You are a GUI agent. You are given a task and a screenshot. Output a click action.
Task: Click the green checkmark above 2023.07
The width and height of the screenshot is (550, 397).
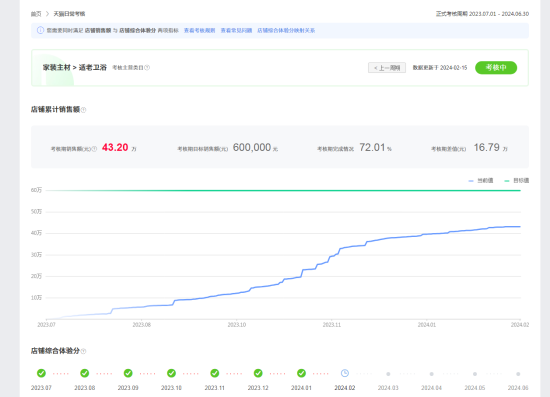(x=41, y=373)
